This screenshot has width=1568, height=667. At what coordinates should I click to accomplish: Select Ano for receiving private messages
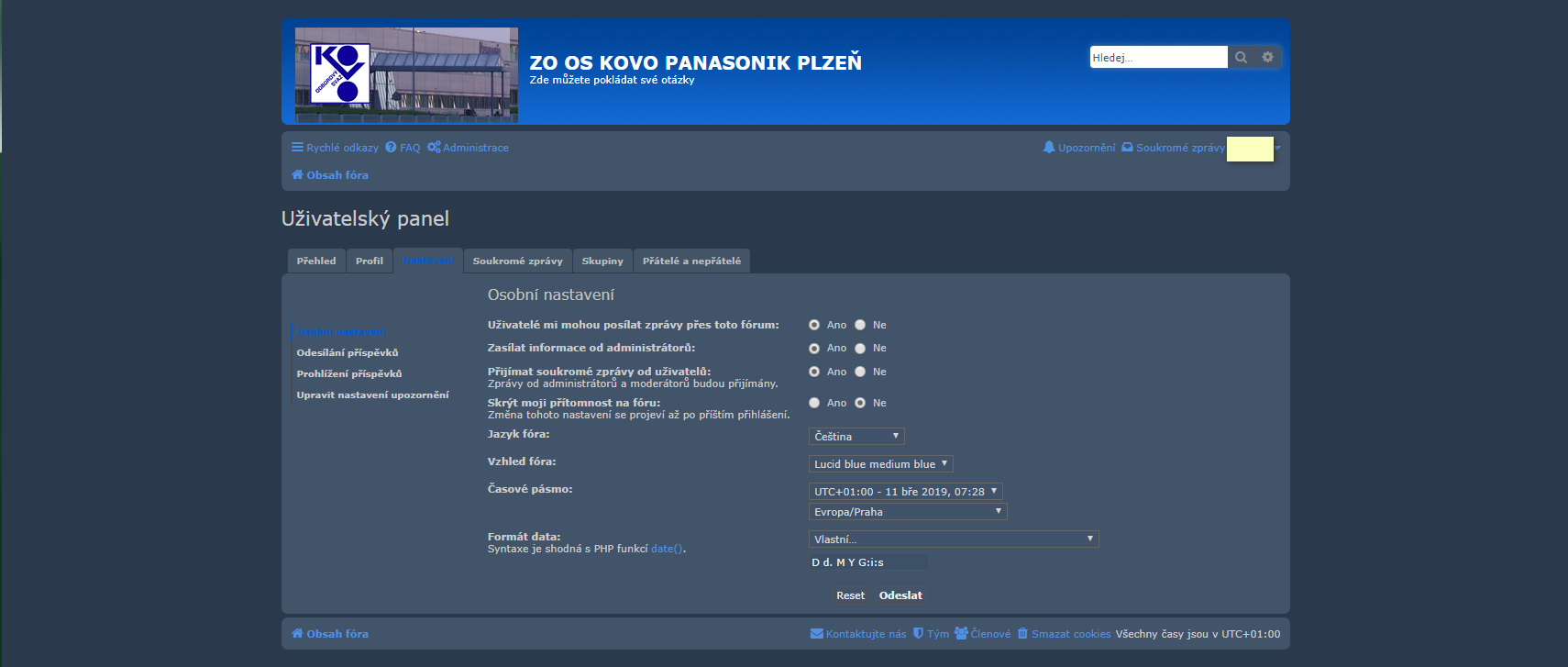[814, 372]
